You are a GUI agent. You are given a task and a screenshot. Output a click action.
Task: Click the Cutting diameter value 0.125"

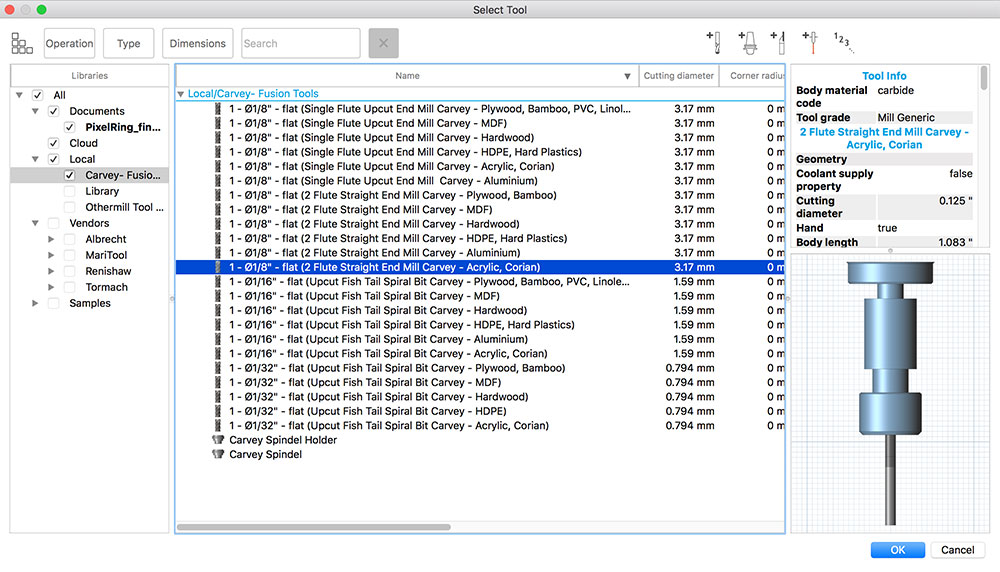[955, 201]
